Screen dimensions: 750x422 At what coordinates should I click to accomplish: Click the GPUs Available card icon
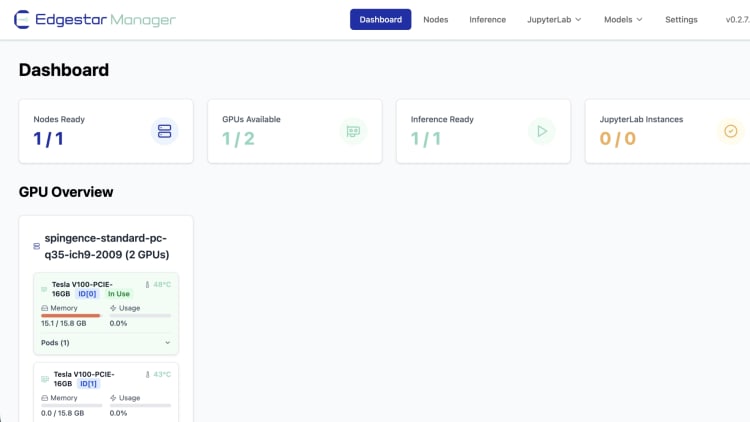point(353,131)
